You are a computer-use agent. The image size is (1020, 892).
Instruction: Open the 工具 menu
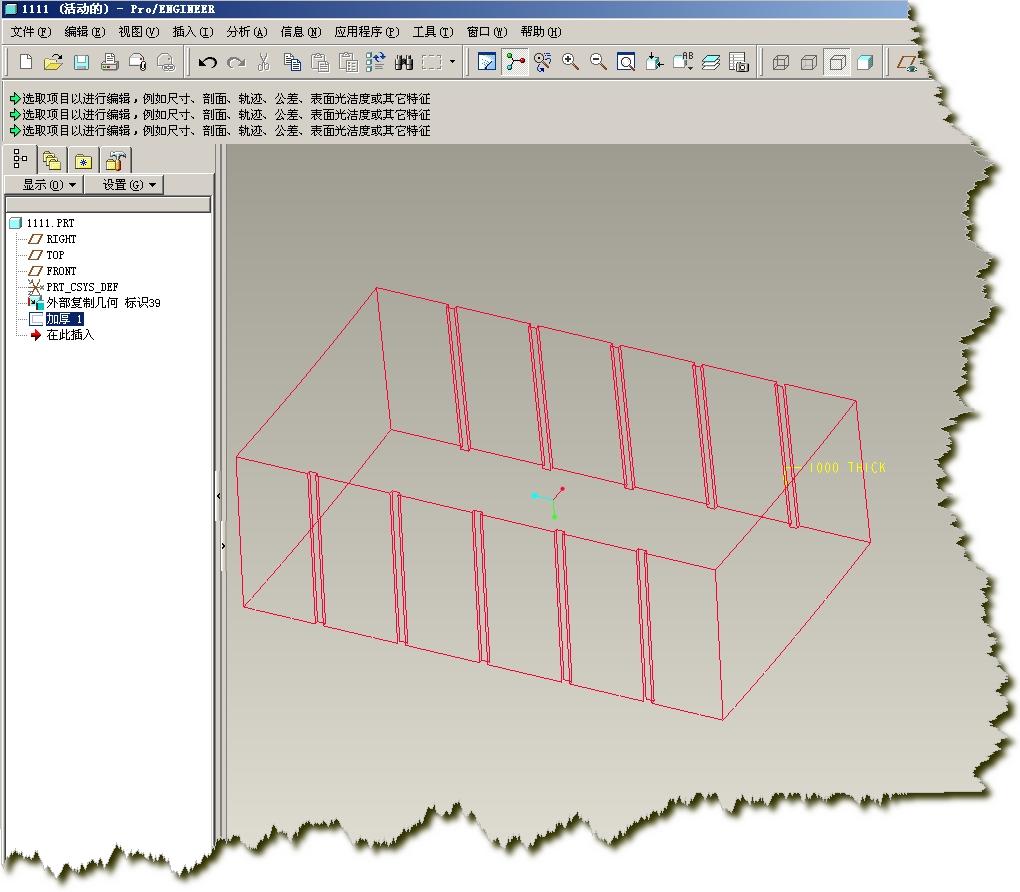click(433, 32)
